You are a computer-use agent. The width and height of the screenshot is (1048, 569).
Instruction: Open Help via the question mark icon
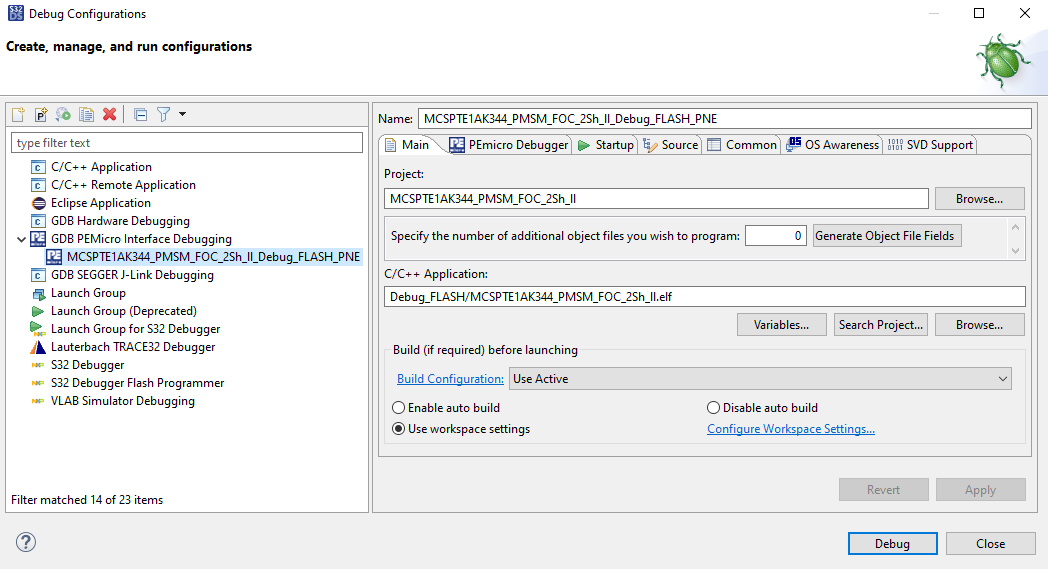point(26,543)
